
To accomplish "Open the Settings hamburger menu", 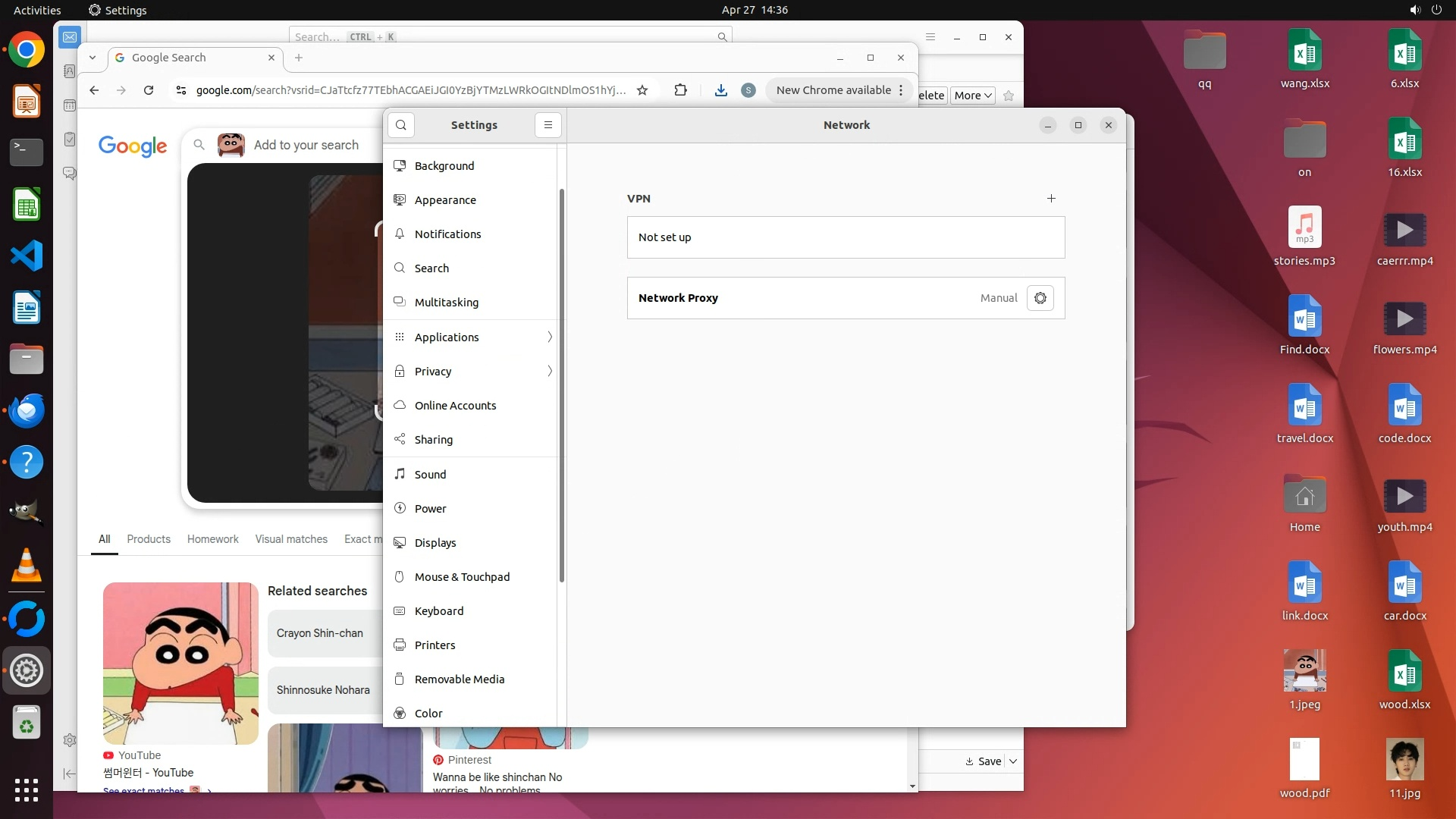I will [548, 125].
